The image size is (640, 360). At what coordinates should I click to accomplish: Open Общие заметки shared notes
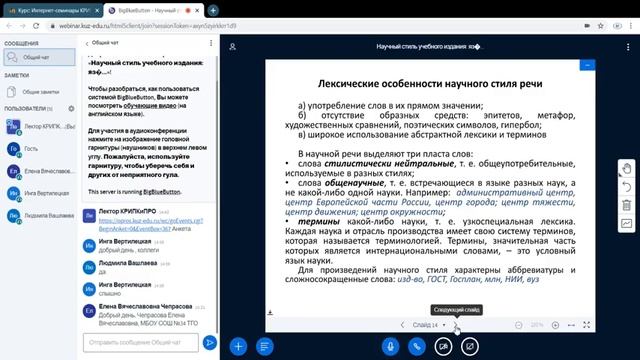[40, 92]
